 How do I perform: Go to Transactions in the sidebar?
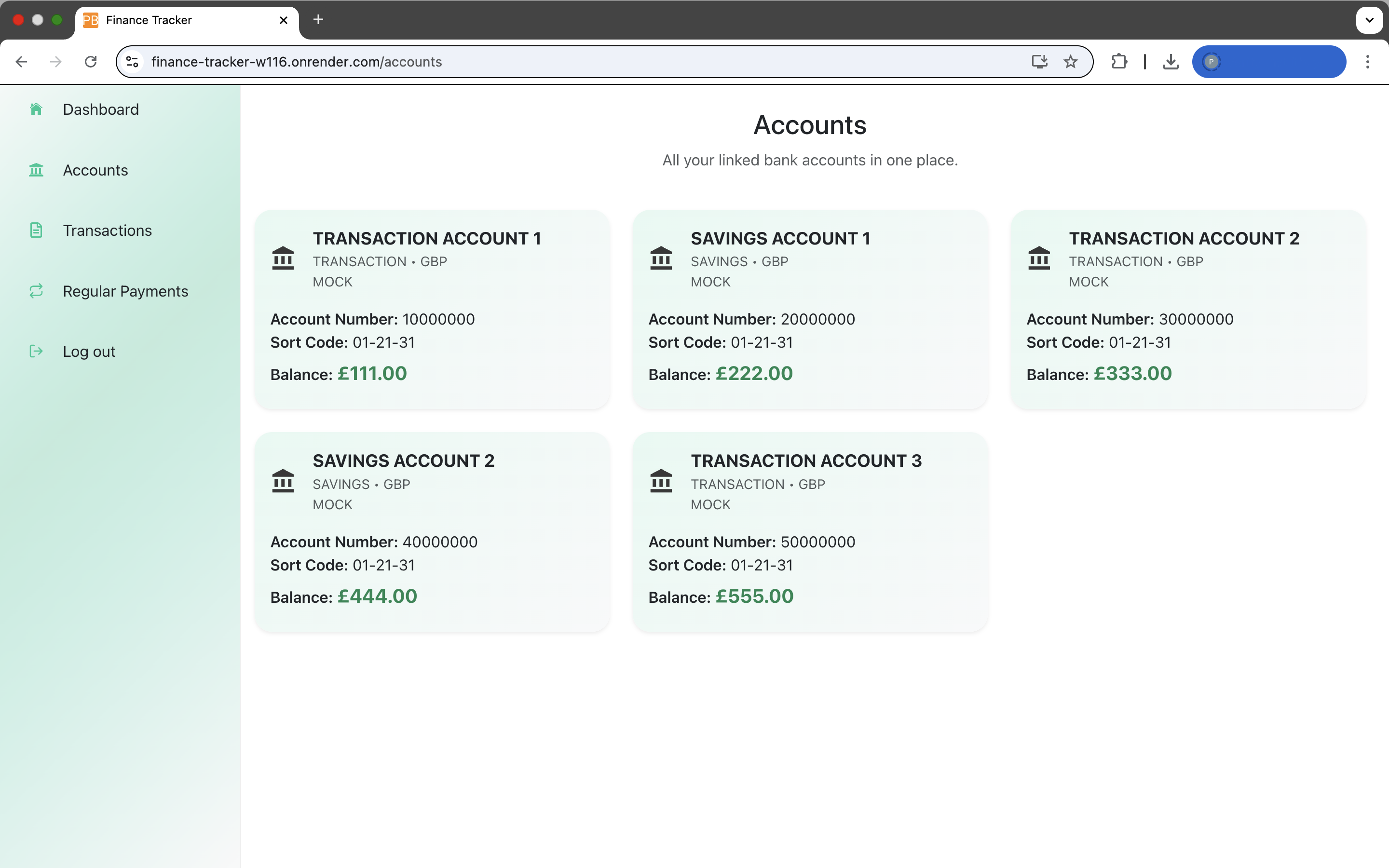click(108, 230)
